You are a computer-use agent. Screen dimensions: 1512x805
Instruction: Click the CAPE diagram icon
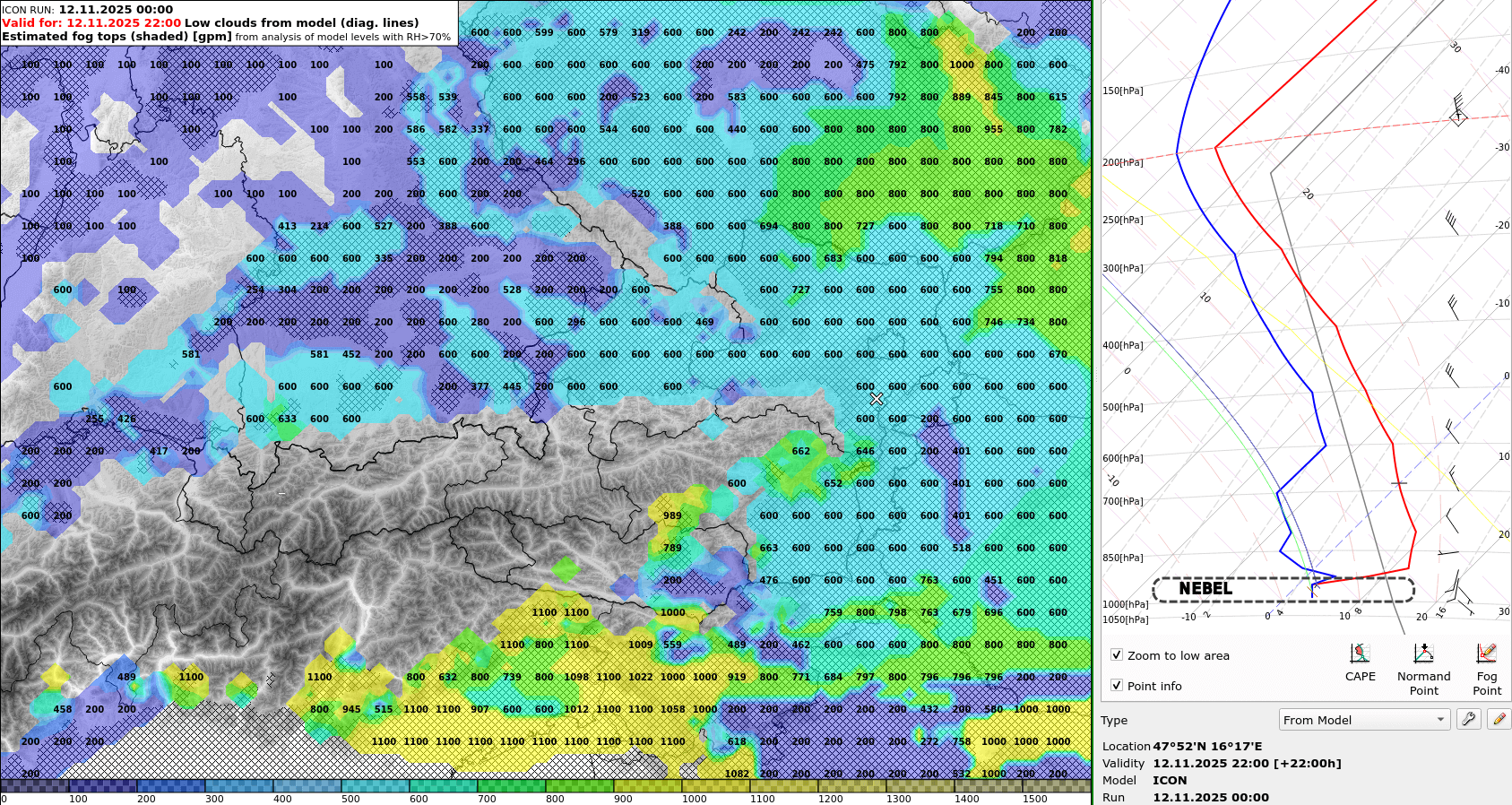tap(1360, 654)
